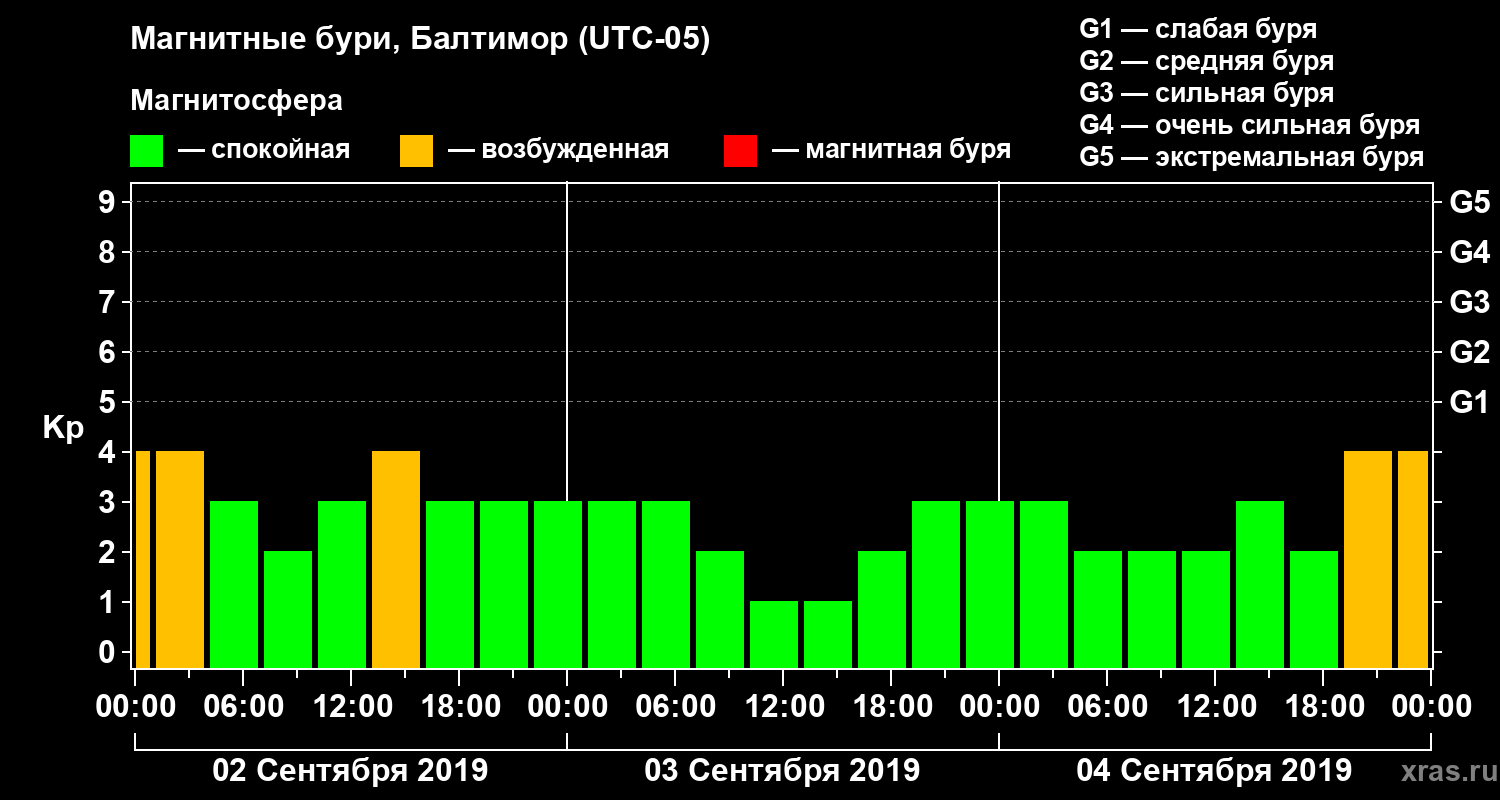Click the 'G5 — экстремальная буря' legend line
This screenshot has width=1500, height=800.
click(1252, 158)
